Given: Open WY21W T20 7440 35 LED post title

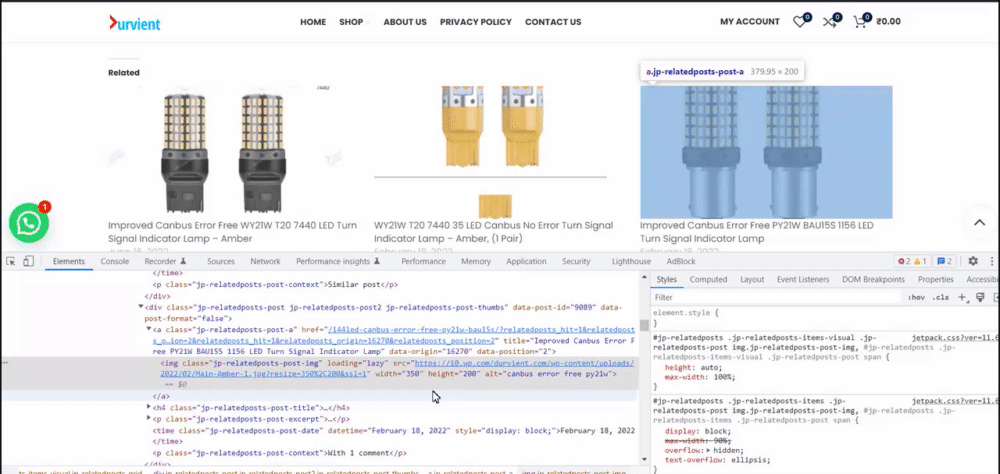Looking at the screenshot, I should [x=494, y=232].
